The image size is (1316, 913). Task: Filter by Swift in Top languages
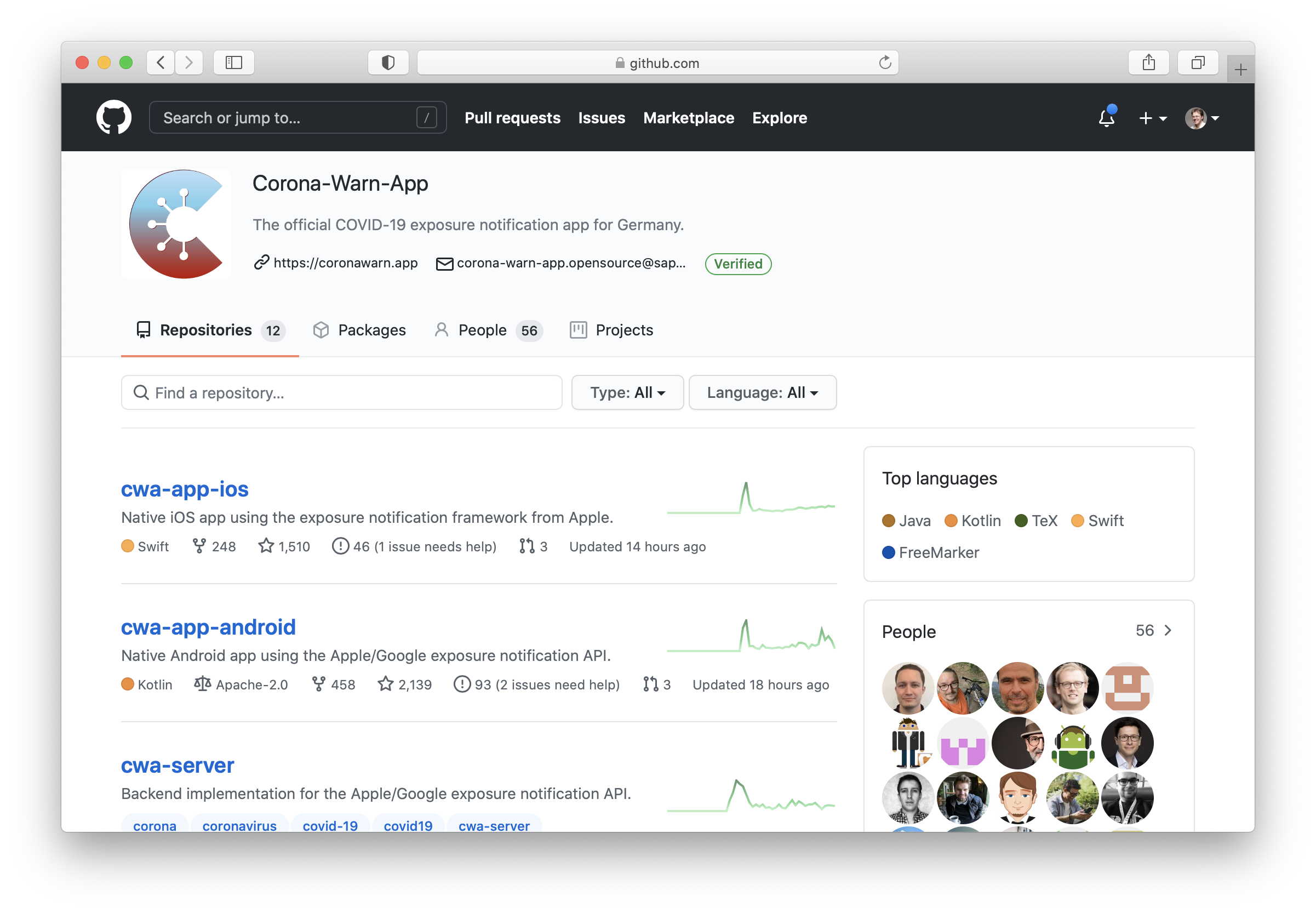click(1097, 521)
